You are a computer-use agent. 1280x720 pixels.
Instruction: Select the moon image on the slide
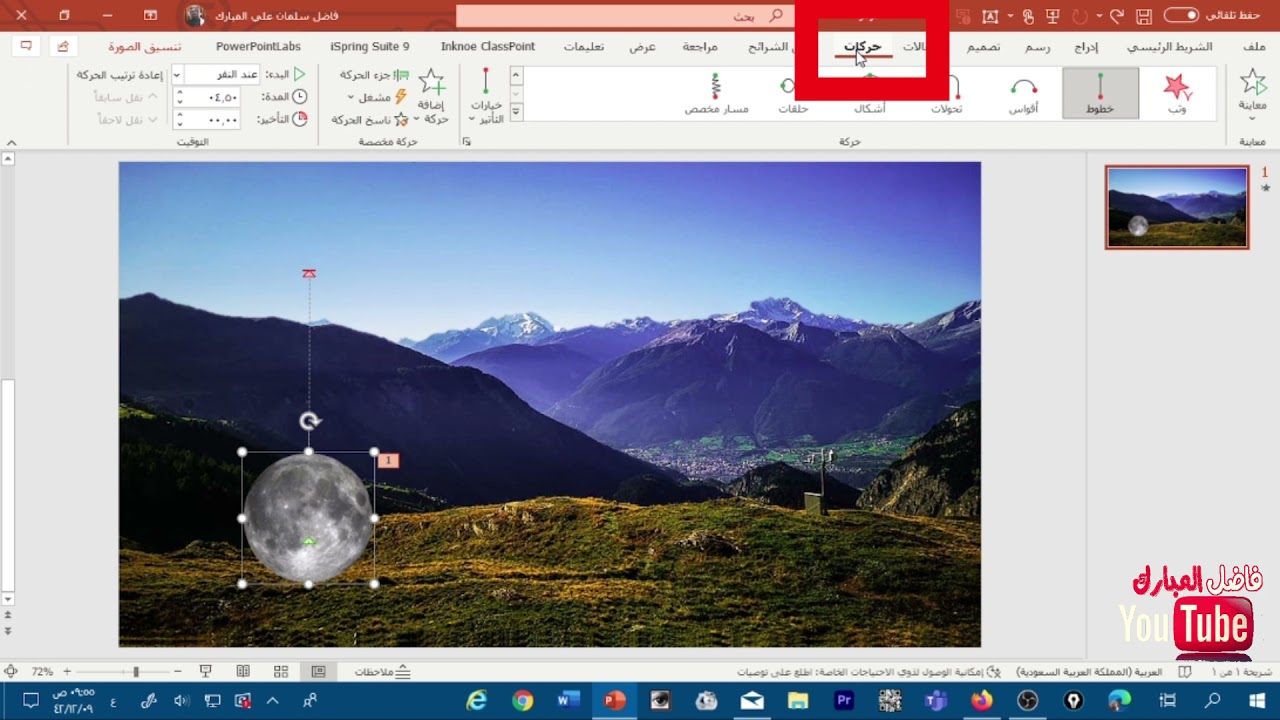(308, 518)
